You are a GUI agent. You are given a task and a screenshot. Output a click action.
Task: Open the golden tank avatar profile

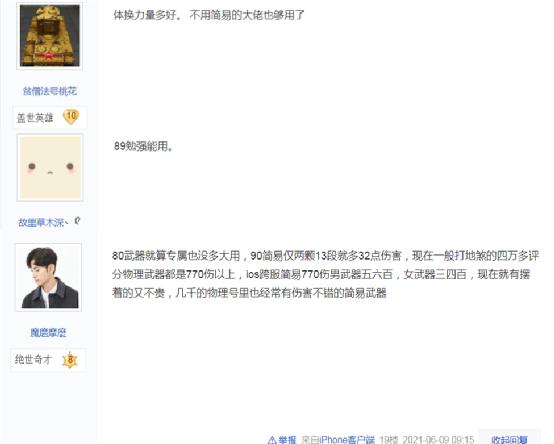pyautogui.click(x=49, y=36)
